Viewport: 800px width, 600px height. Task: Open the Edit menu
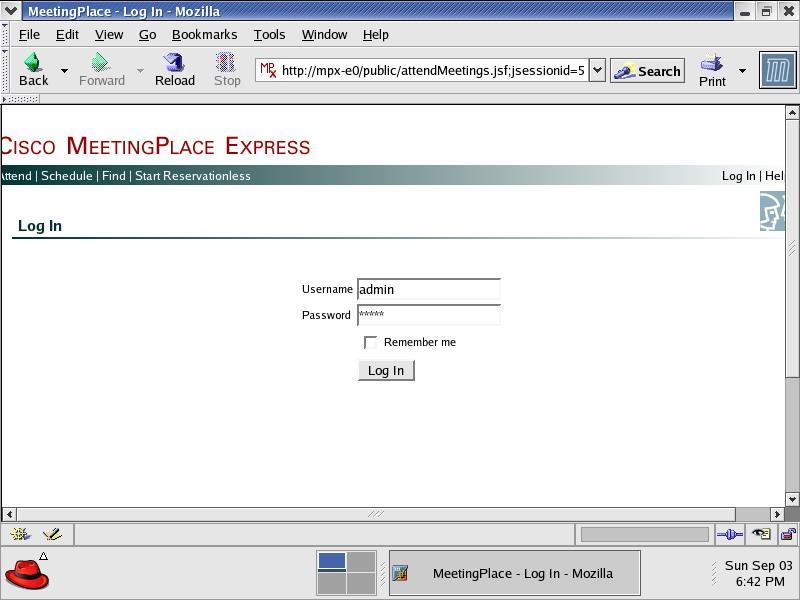[67, 35]
